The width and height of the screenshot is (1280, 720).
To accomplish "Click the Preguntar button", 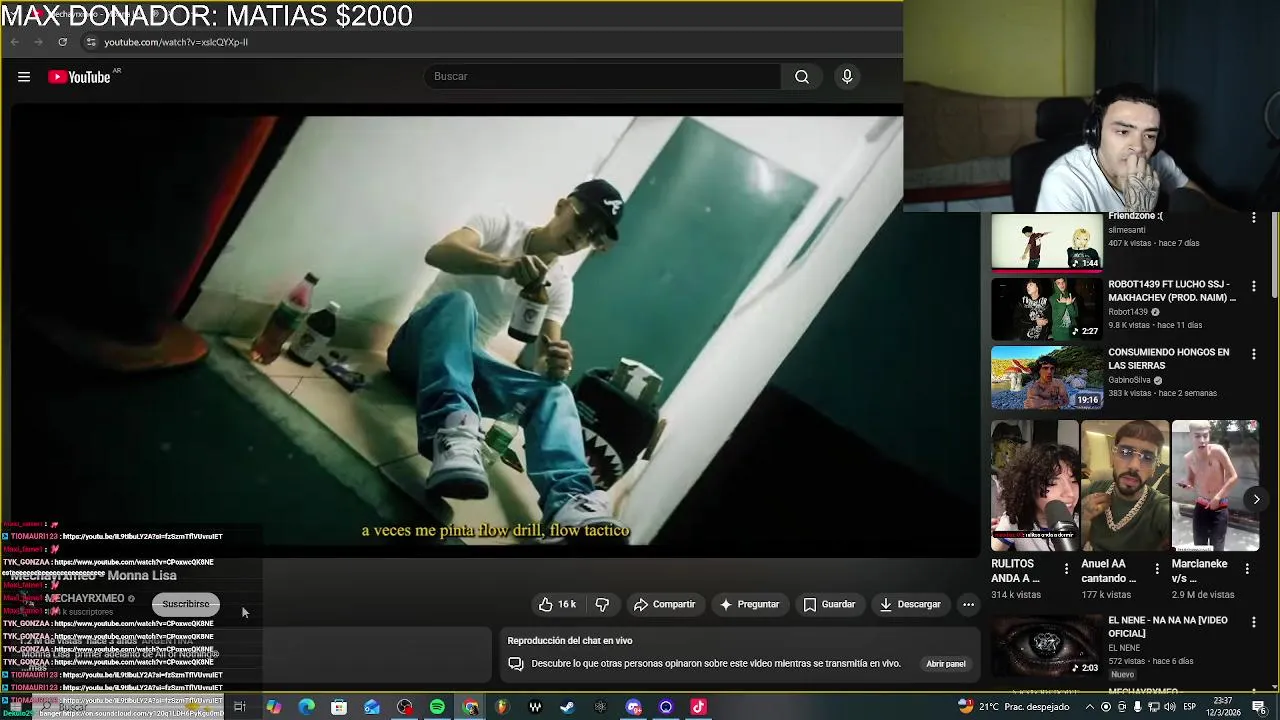I will pyautogui.click(x=749, y=605).
